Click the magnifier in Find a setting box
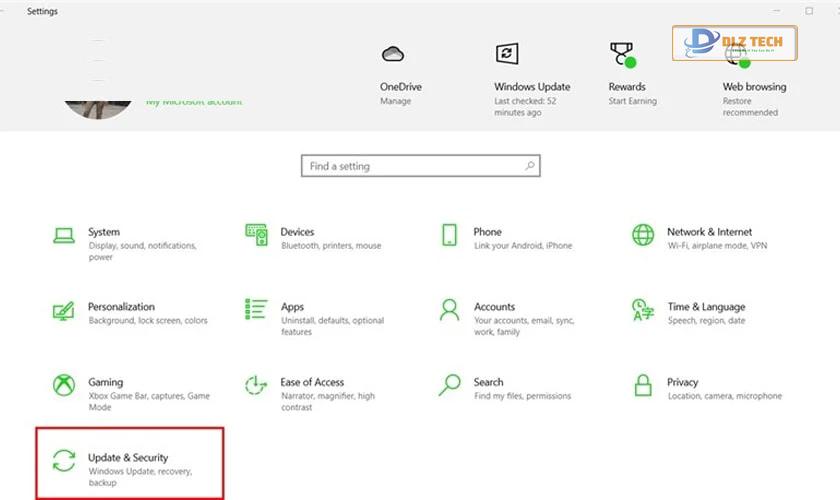The image size is (840, 500). click(x=529, y=166)
